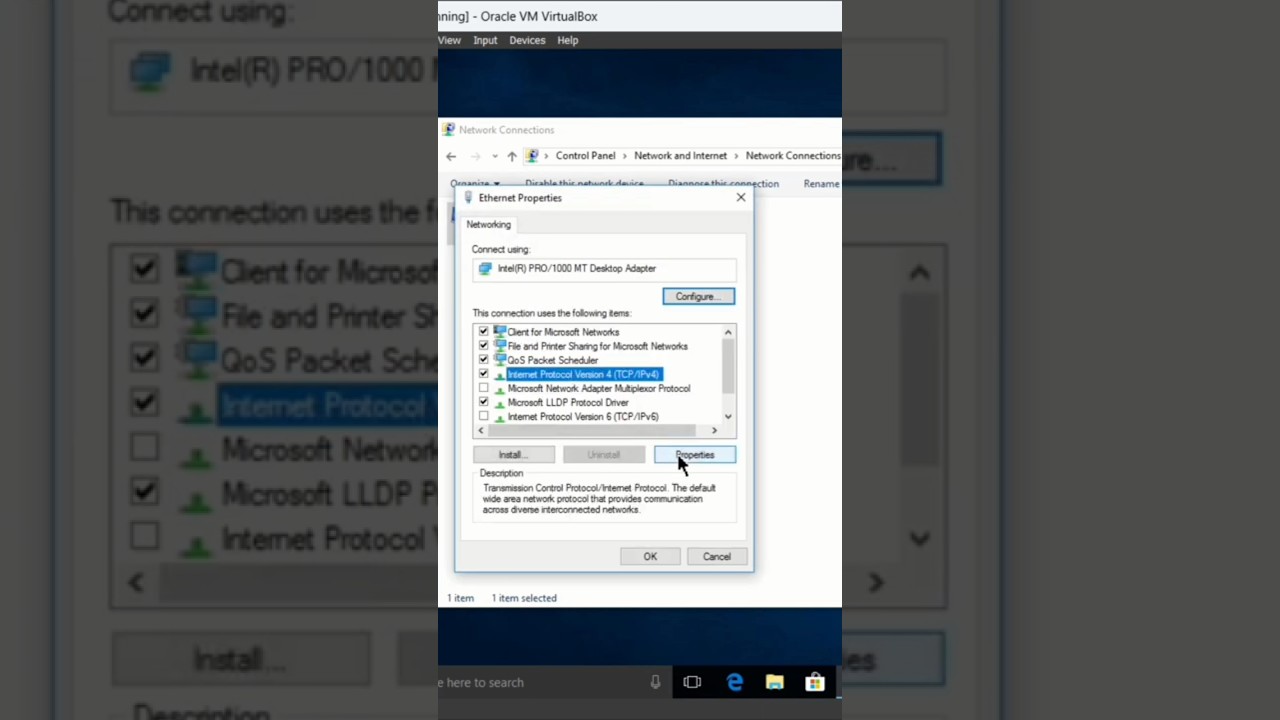Expand arrow after Control Panel breadcrumb
The image size is (1280, 720).
pyautogui.click(x=625, y=156)
